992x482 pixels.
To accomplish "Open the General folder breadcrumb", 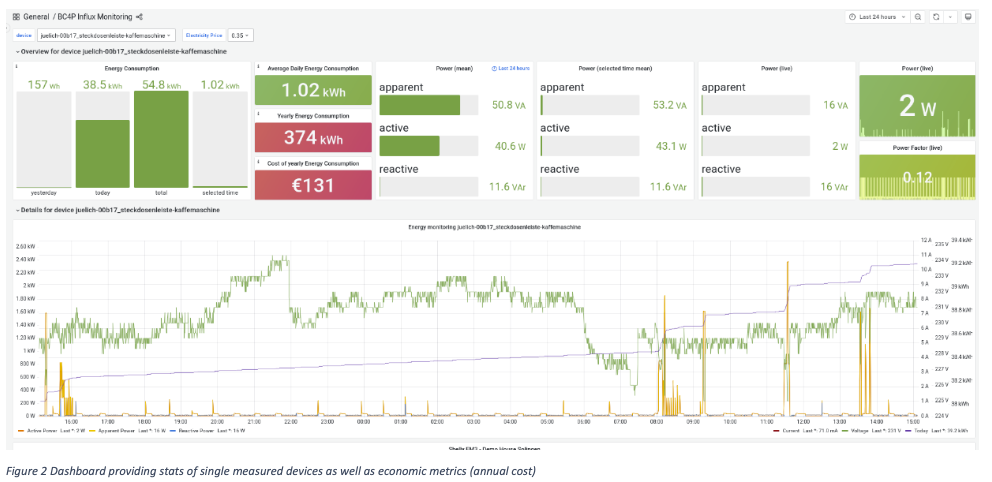I will point(37,17).
